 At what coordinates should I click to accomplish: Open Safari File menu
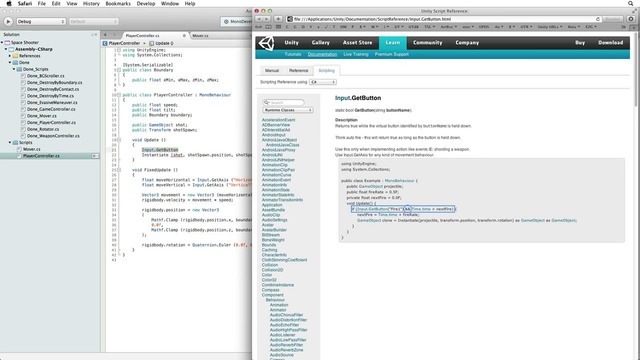(x=42, y=4)
